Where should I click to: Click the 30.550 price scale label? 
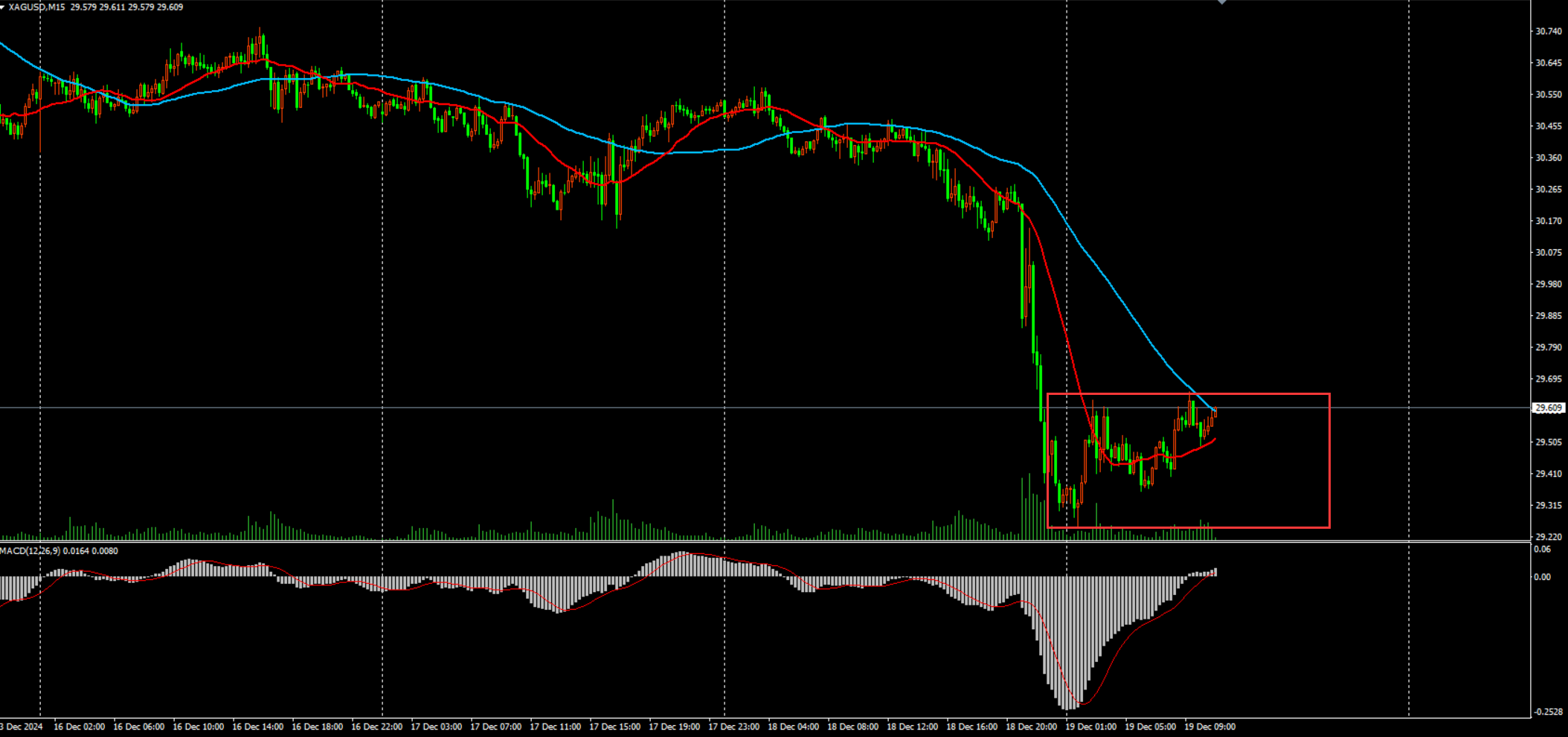click(1549, 94)
